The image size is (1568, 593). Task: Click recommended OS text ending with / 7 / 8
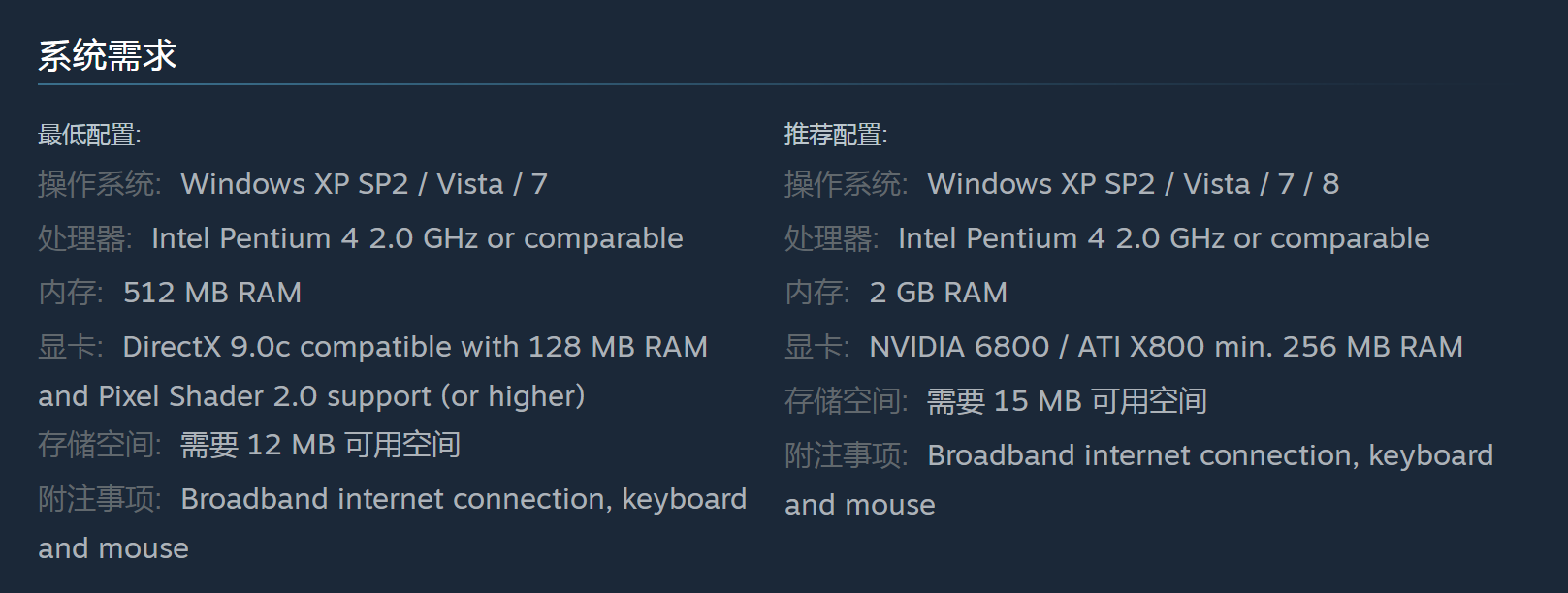[1134, 184]
